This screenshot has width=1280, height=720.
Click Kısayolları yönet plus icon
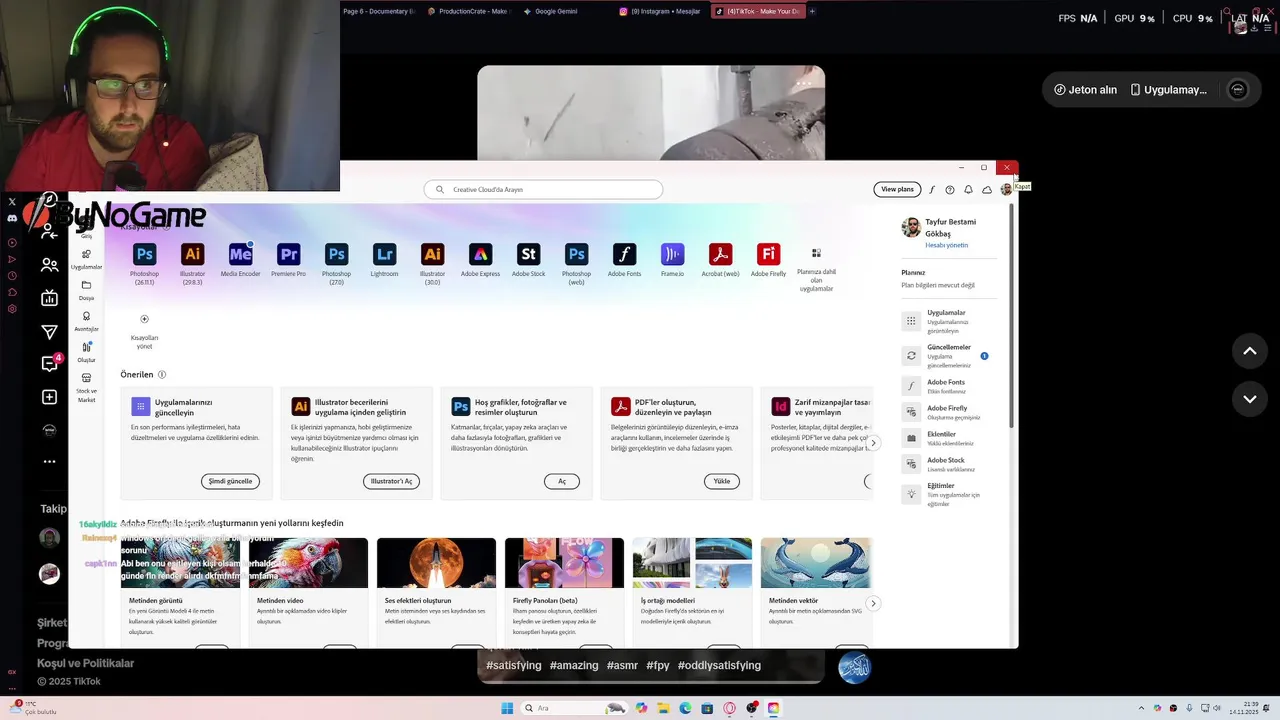coord(144,319)
